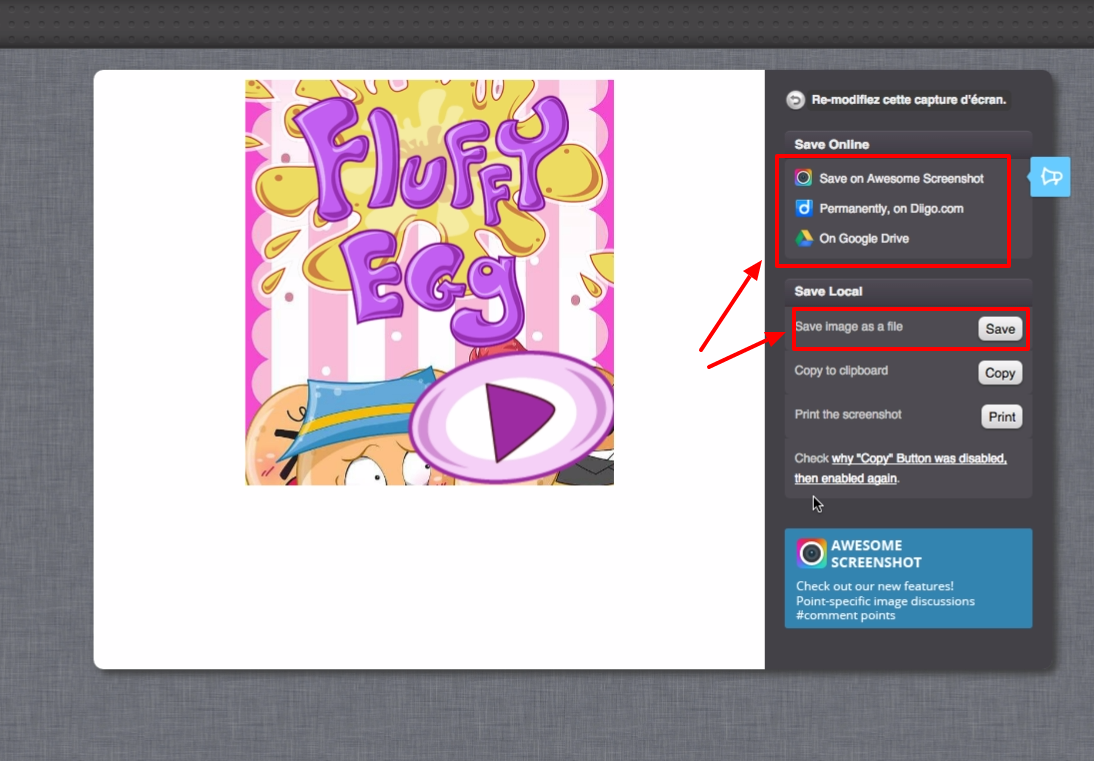Viewport: 1094px width, 761px height.
Task: Click the Save Online section header
Action: pyautogui.click(x=832, y=145)
